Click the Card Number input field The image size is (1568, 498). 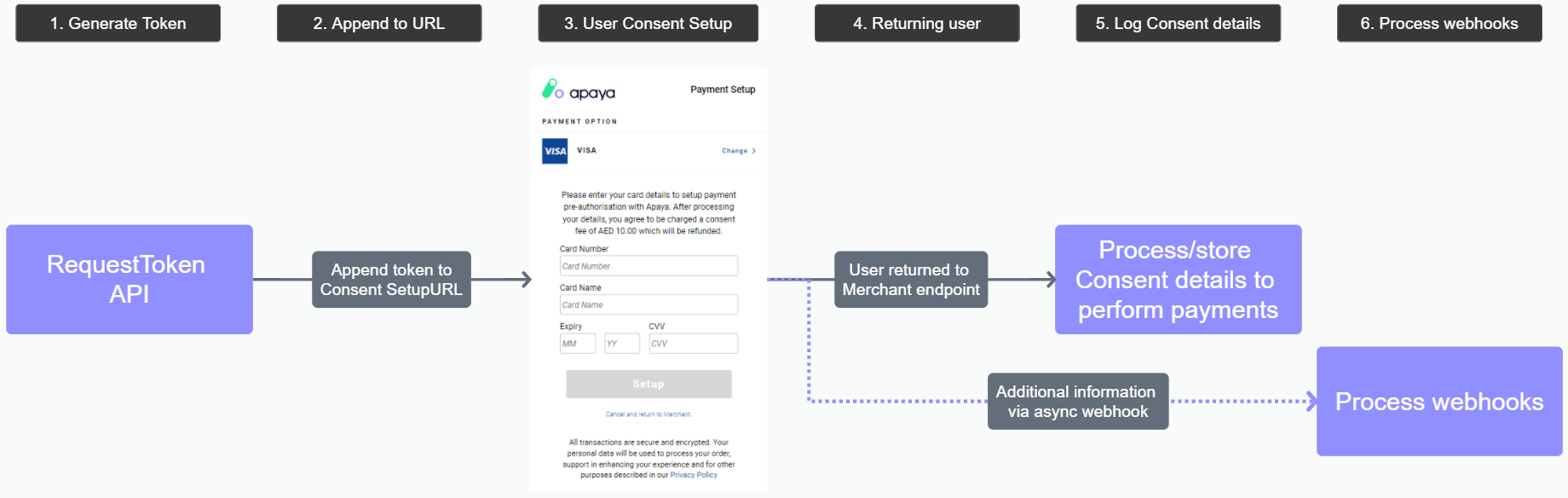tap(649, 266)
